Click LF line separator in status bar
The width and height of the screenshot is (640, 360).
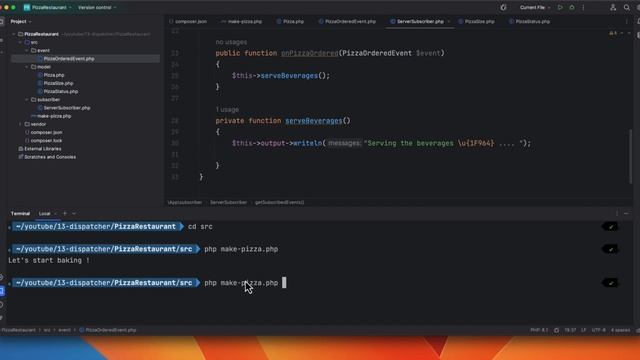tap(583, 330)
